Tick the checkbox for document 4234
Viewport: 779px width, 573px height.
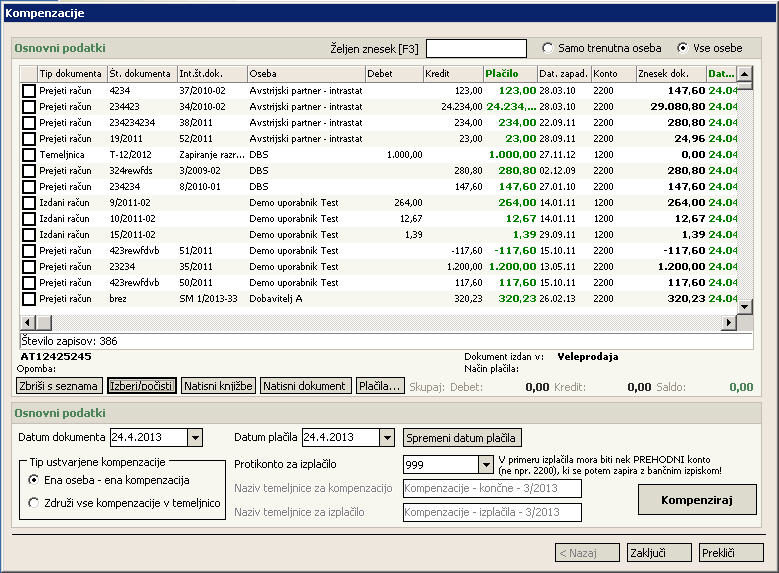point(29,91)
